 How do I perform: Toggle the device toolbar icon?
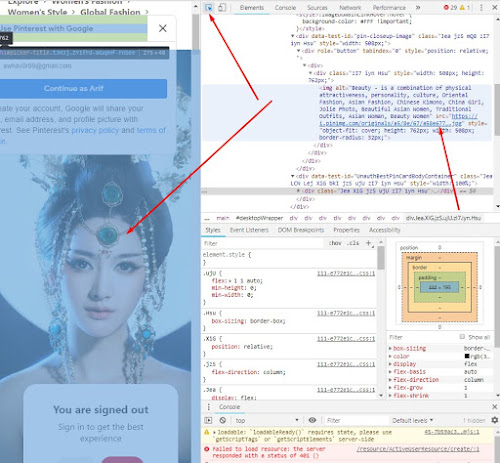(x=222, y=7)
